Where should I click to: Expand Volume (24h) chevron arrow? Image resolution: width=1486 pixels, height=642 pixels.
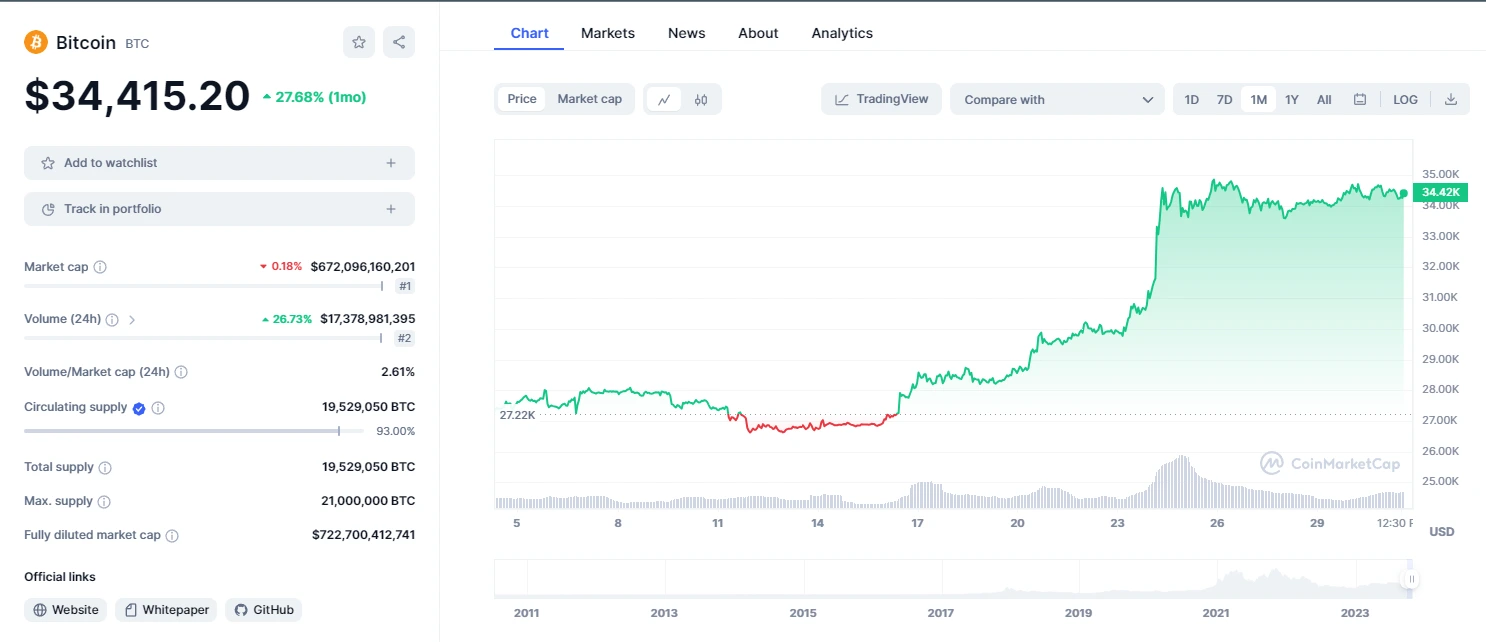(x=132, y=320)
